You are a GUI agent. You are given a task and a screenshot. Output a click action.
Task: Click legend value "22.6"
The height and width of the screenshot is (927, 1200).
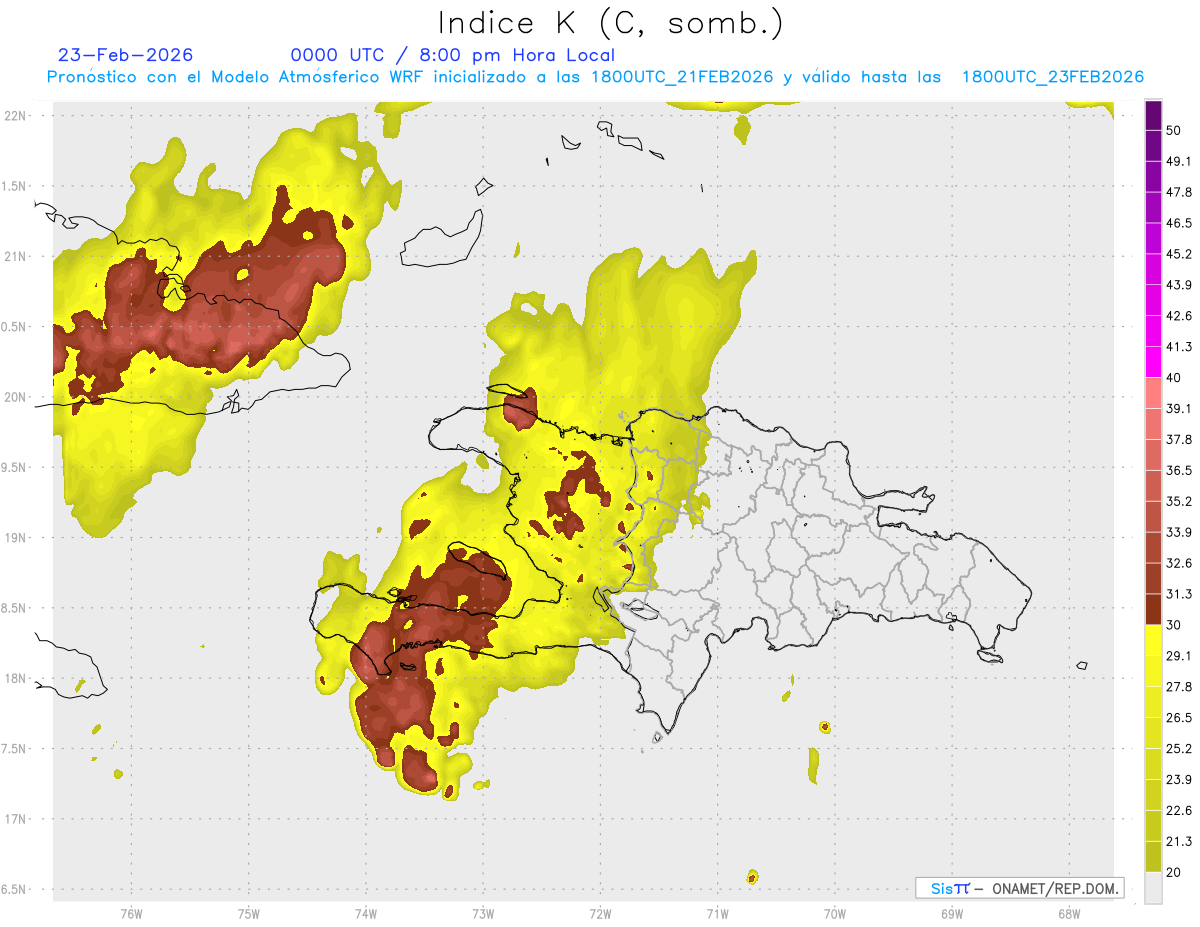pos(1179,810)
